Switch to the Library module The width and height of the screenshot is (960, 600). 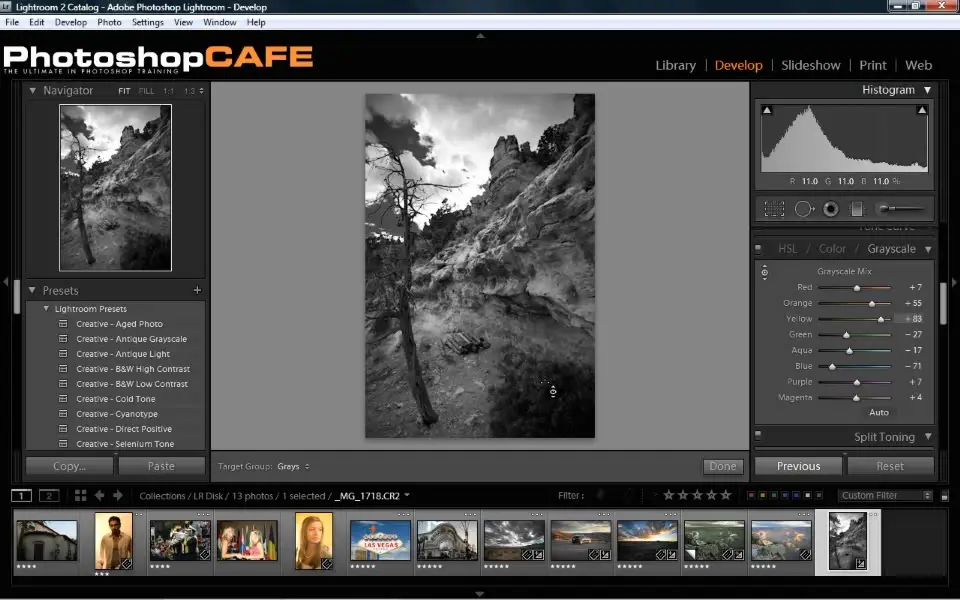click(x=675, y=65)
